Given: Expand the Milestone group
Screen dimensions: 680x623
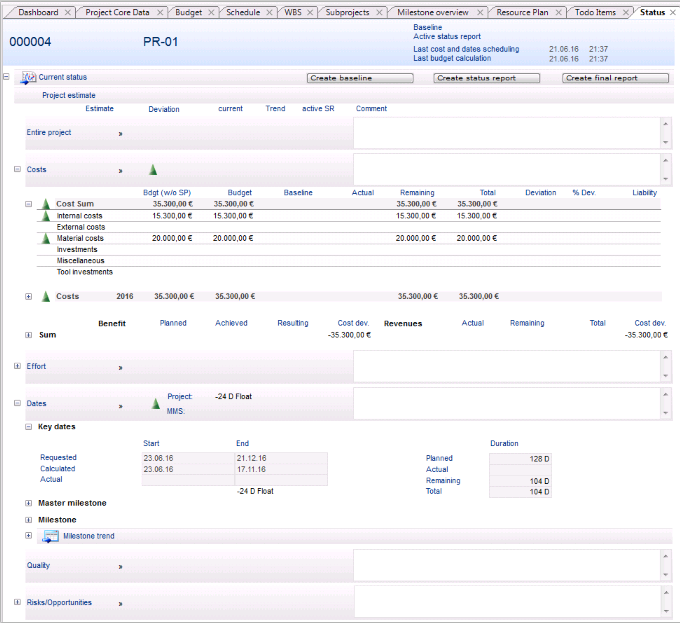Looking at the screenshot, I should [x=29, y=520].
